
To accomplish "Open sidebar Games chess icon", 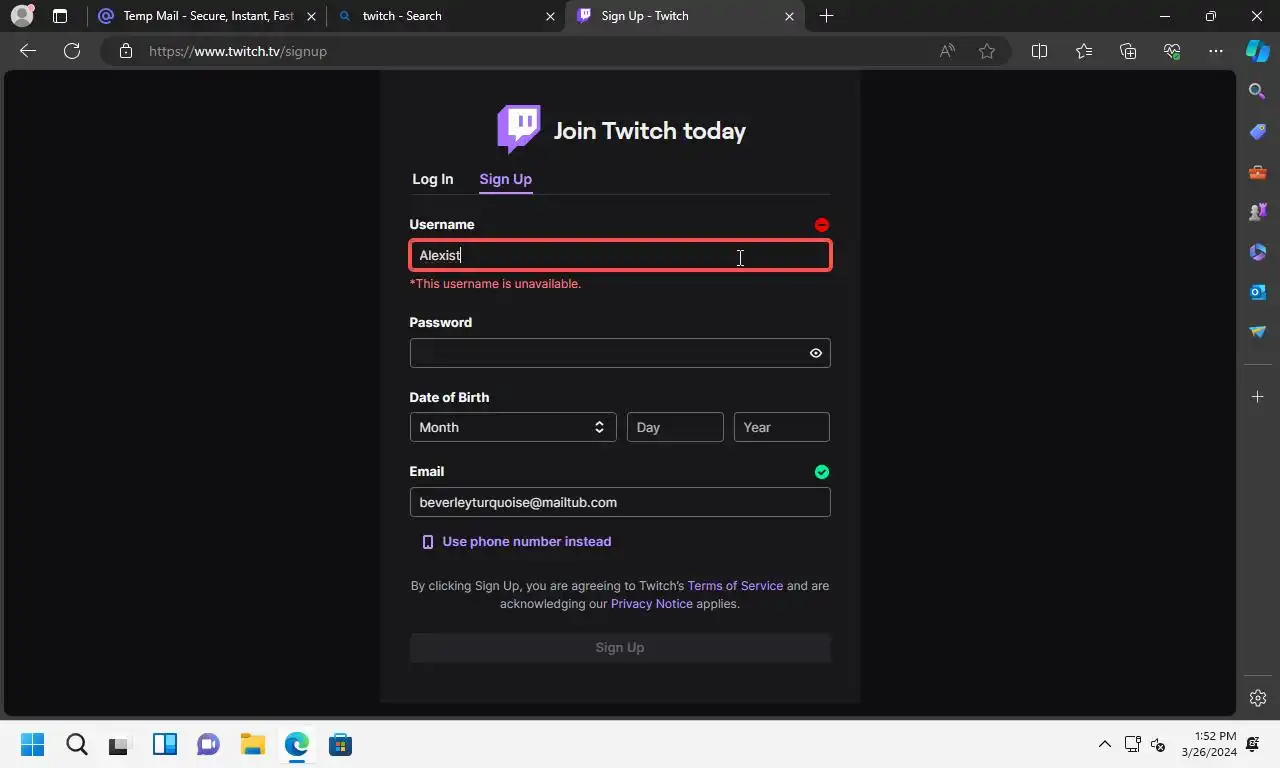I will [1258, 212].
